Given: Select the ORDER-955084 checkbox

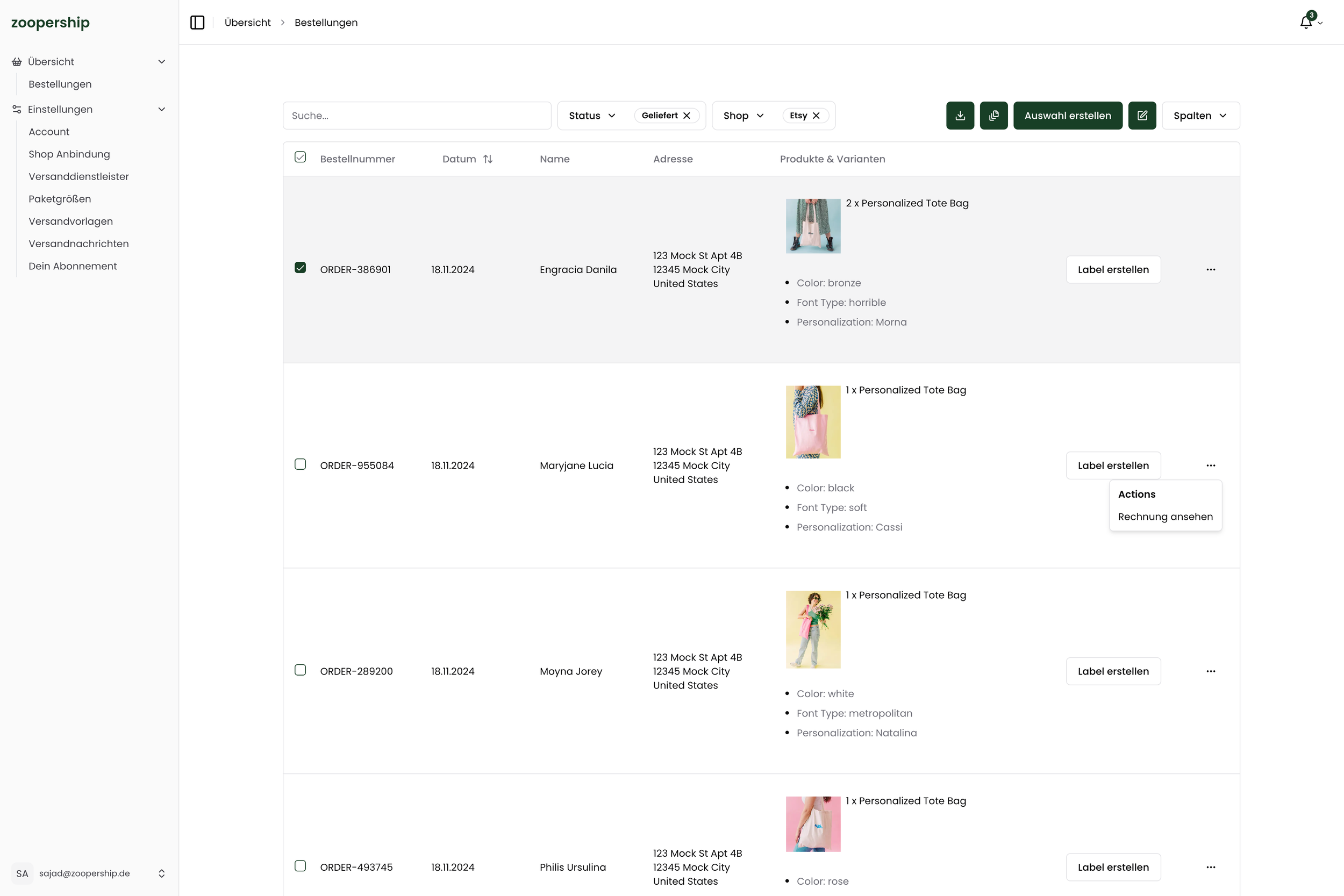Looking at the screenshot, I should (300, 464).
